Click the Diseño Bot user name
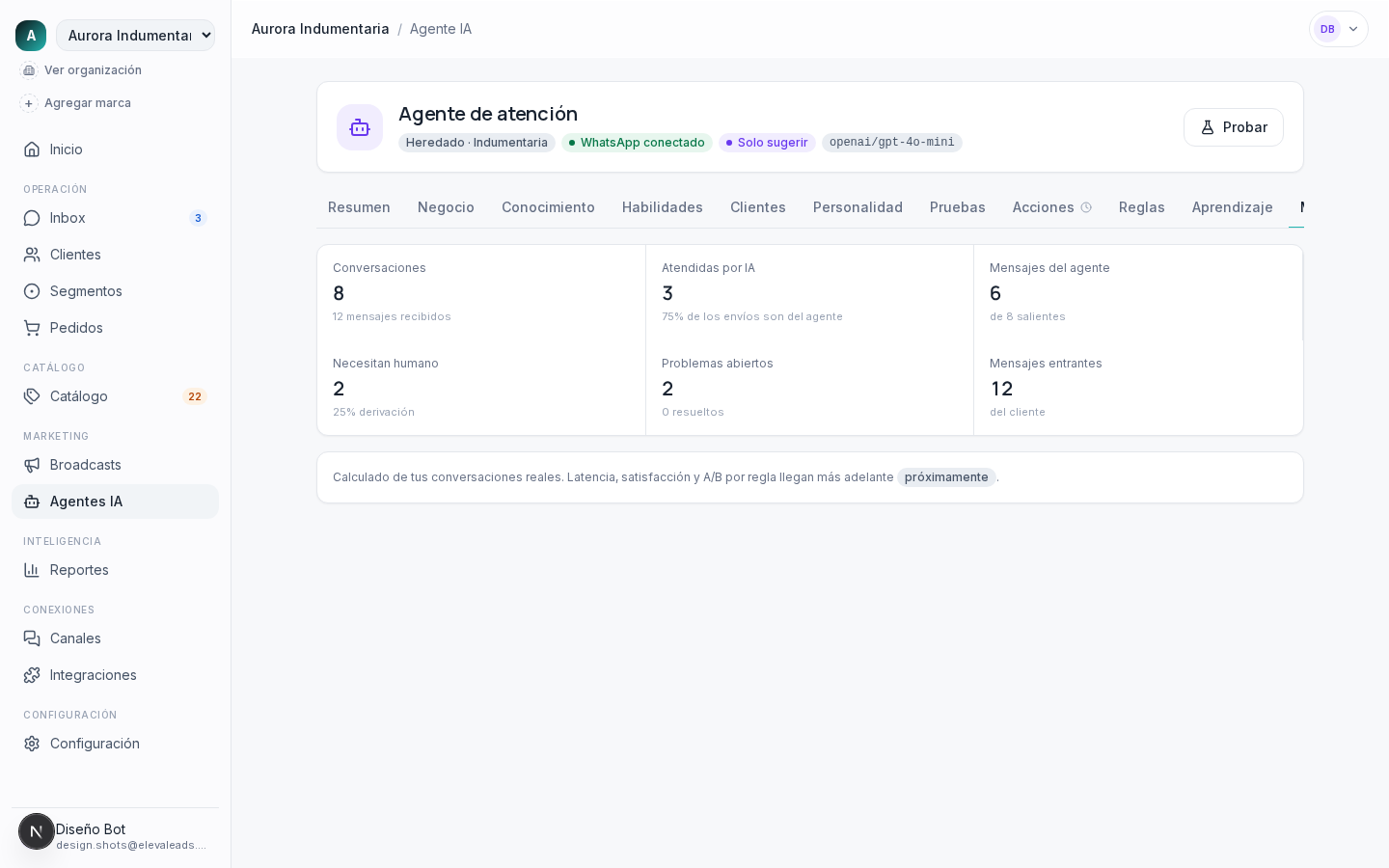 coord(91,829)
